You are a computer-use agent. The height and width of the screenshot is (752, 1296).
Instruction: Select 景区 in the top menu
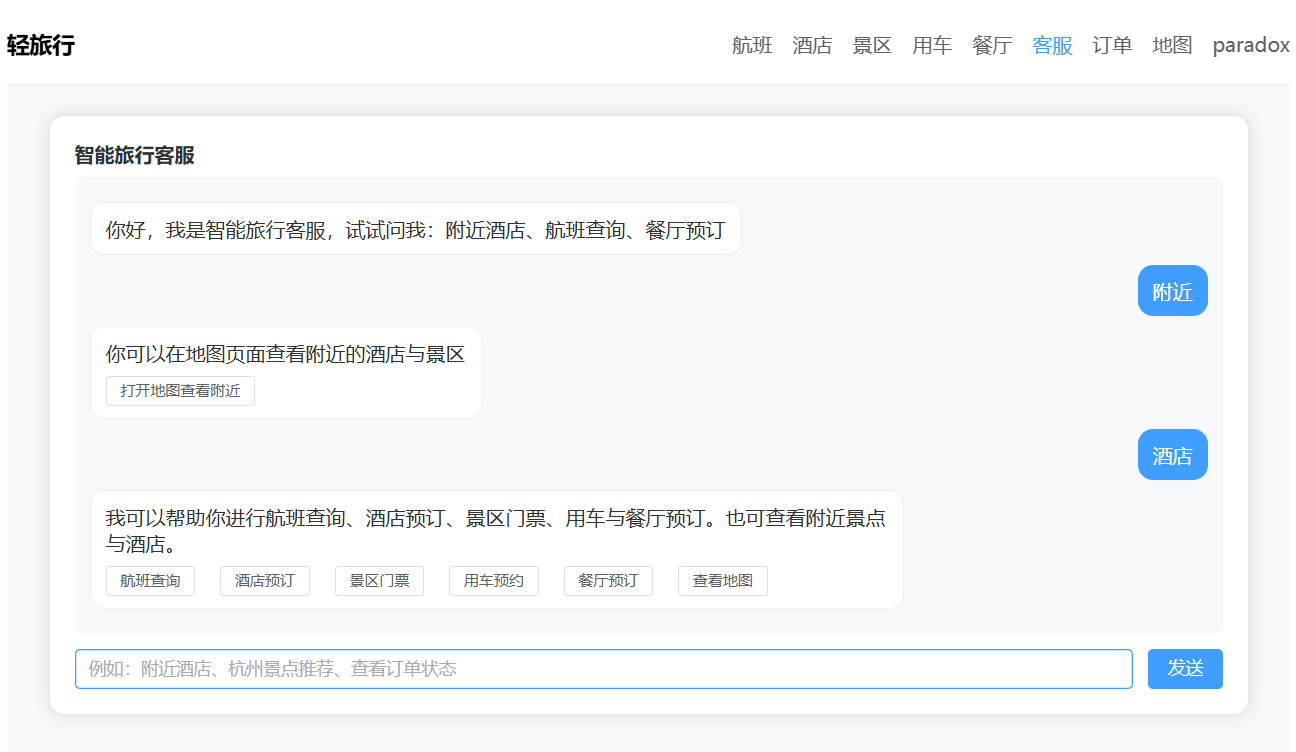[x=872, y=45]
